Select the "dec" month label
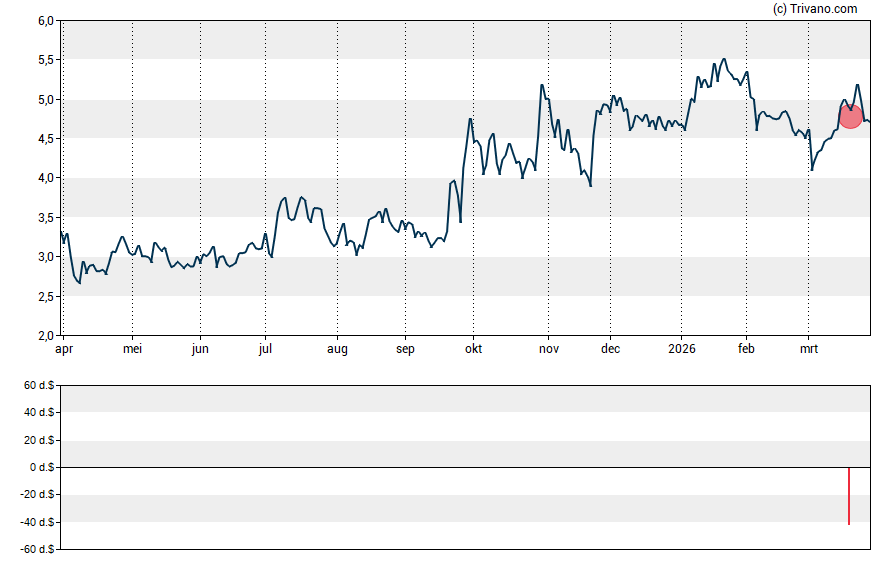888x565 pixels. (610, 349)
